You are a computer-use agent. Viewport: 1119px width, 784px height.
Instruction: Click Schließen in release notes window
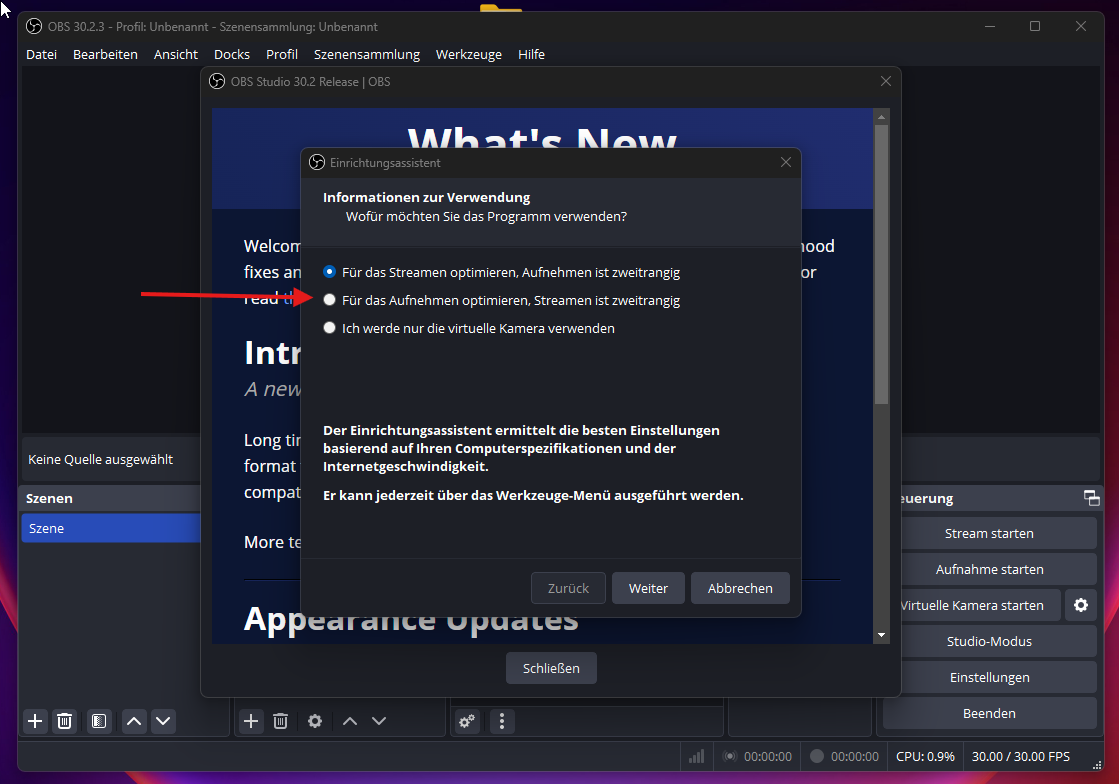click(x=551, y=668)
